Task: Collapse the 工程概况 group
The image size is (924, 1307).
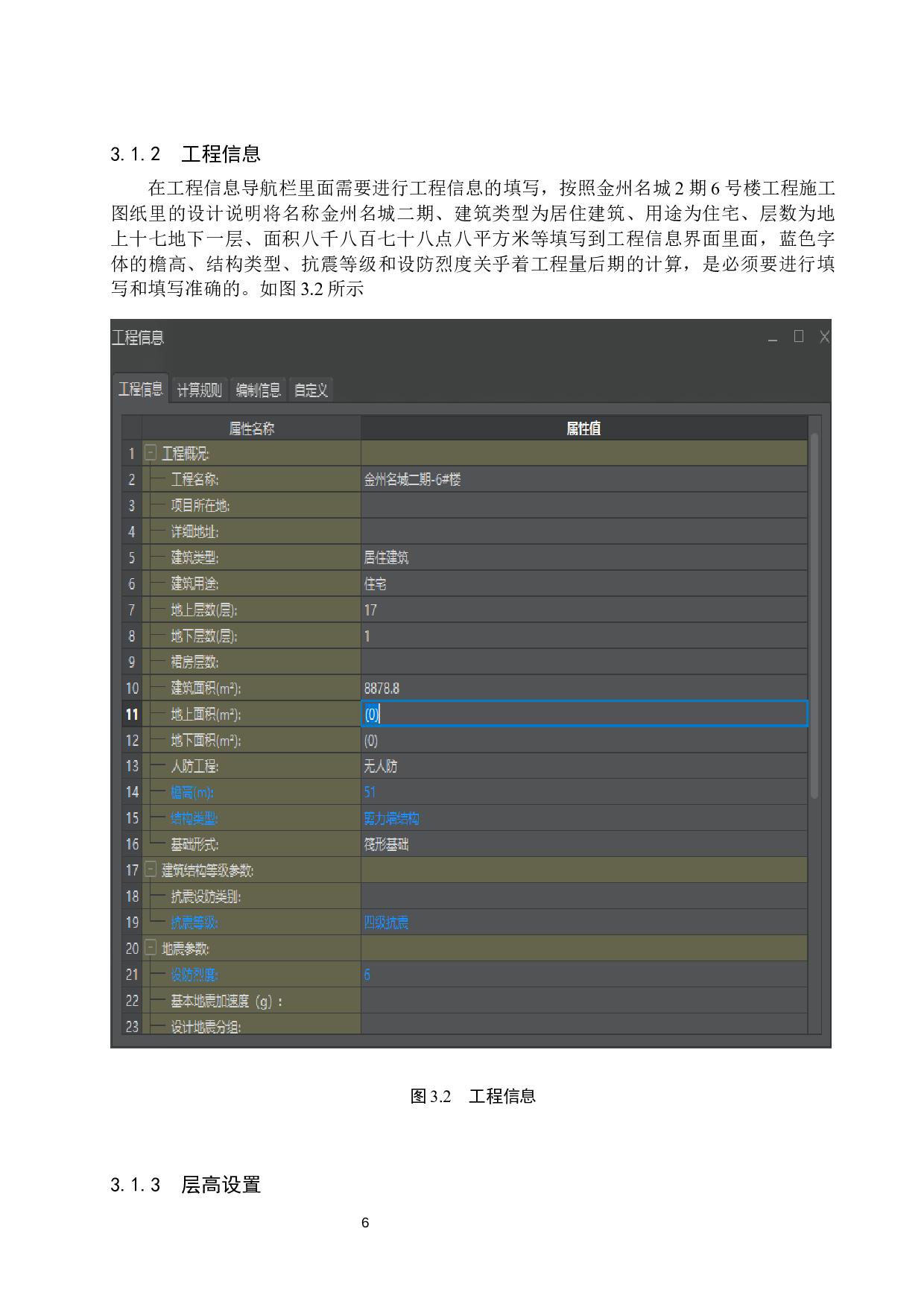Action: click(x=151, y=453)
